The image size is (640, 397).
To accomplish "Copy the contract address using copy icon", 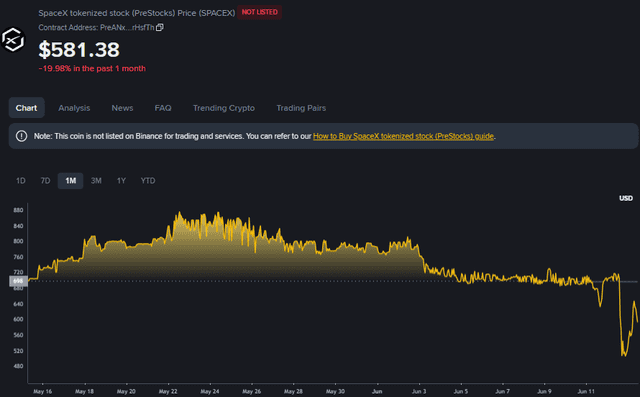I will pos(160,27).
